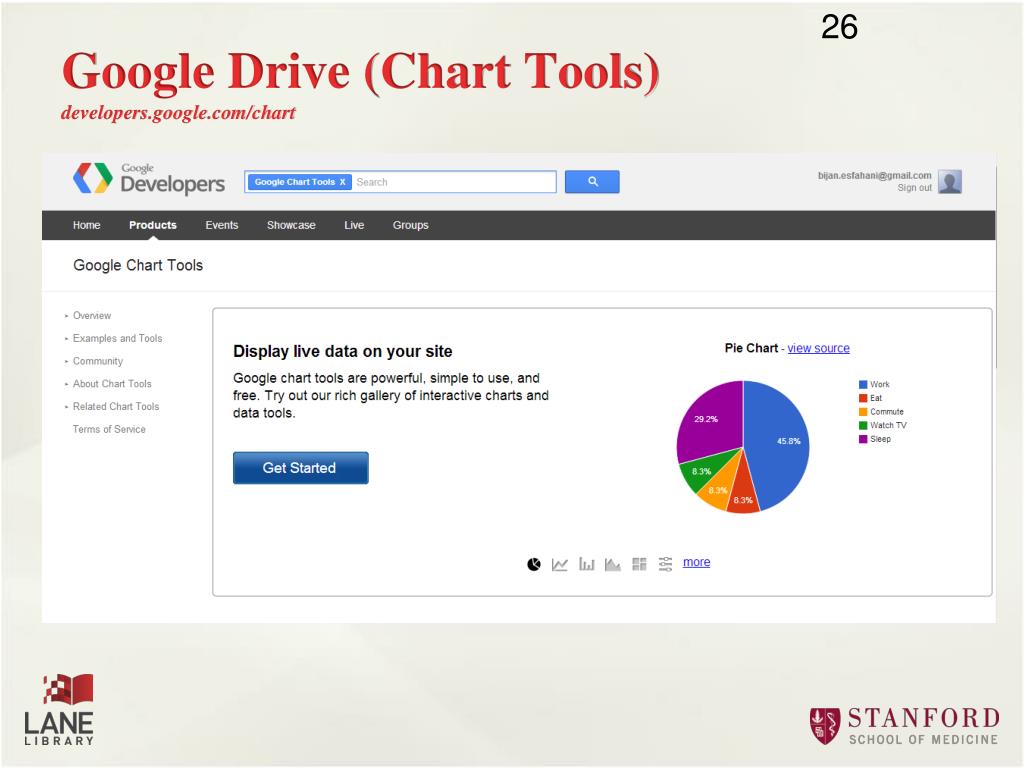Open the view source link
The image size is (1024, 768).
point(818,348)
